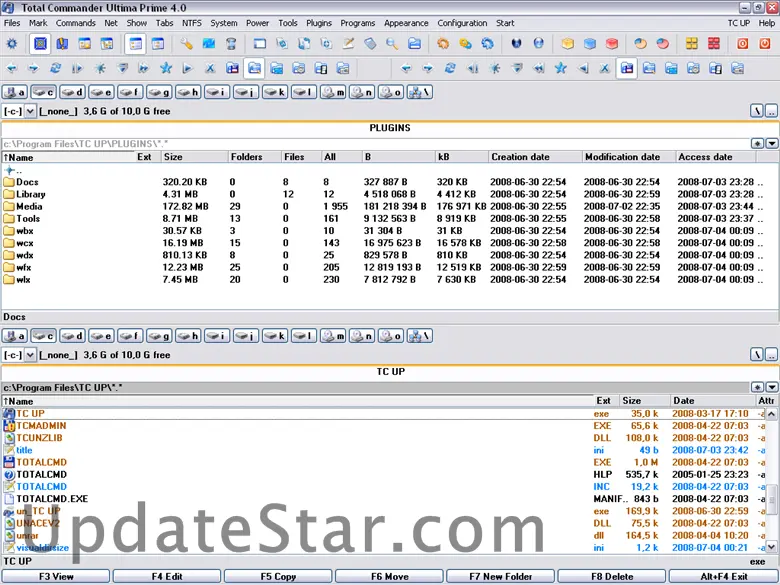Click the wrench configuration tool icon
This screenshot has width=780, height=585.
tap(187, 44)
